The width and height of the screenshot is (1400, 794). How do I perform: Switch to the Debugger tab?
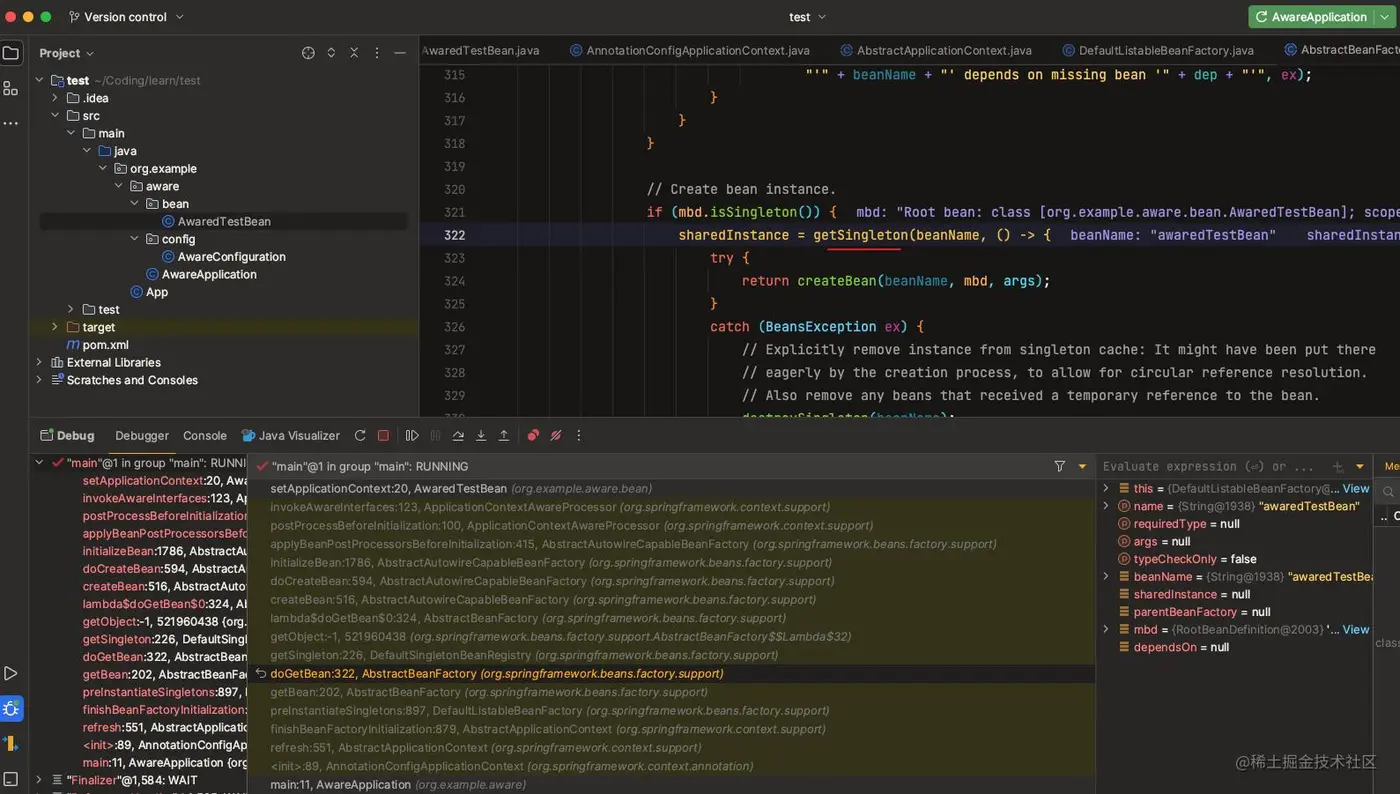[x=142, y=436]
